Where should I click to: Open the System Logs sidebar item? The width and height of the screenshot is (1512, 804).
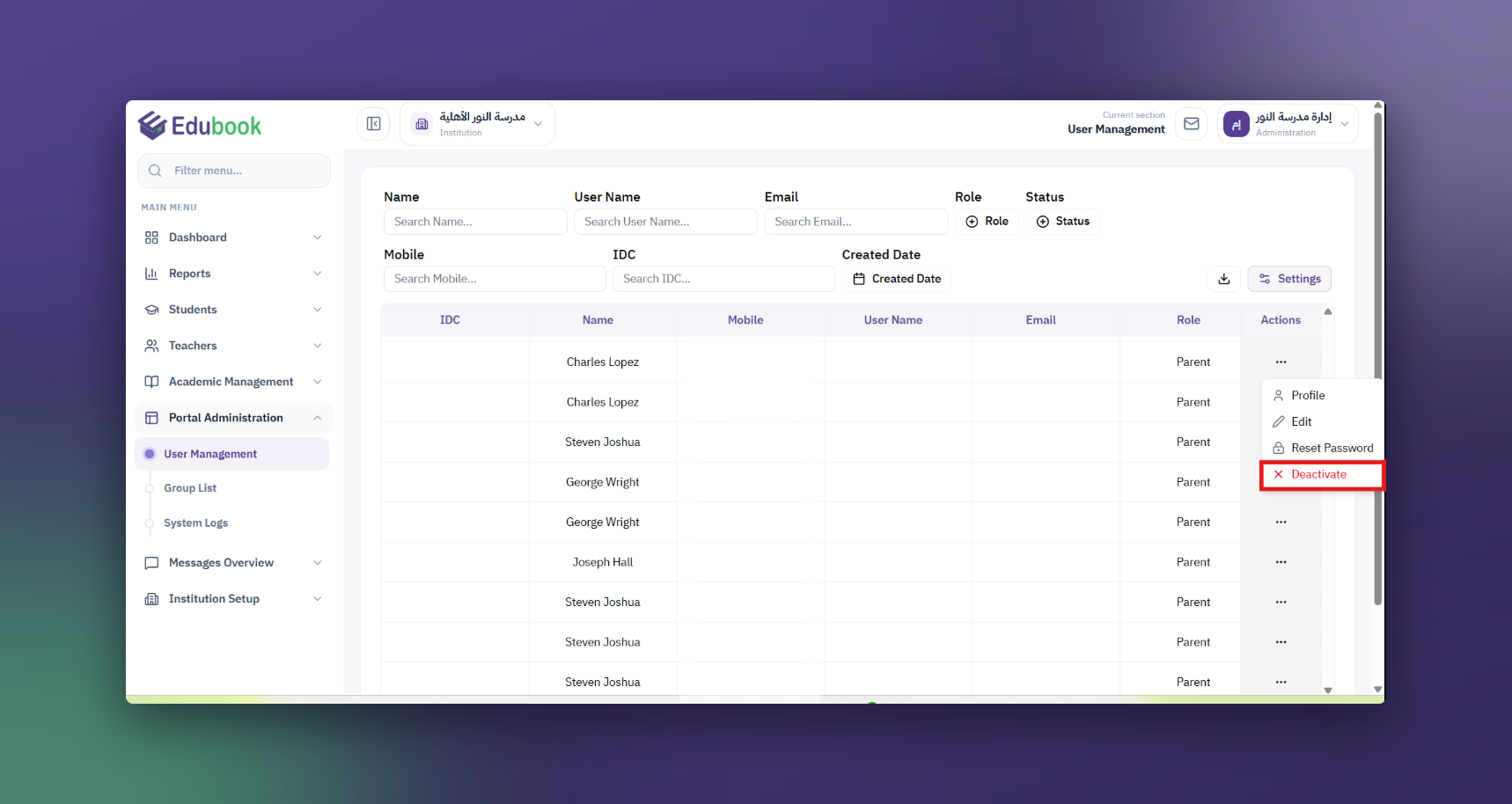pyautogui.click(x=195, y=523)
